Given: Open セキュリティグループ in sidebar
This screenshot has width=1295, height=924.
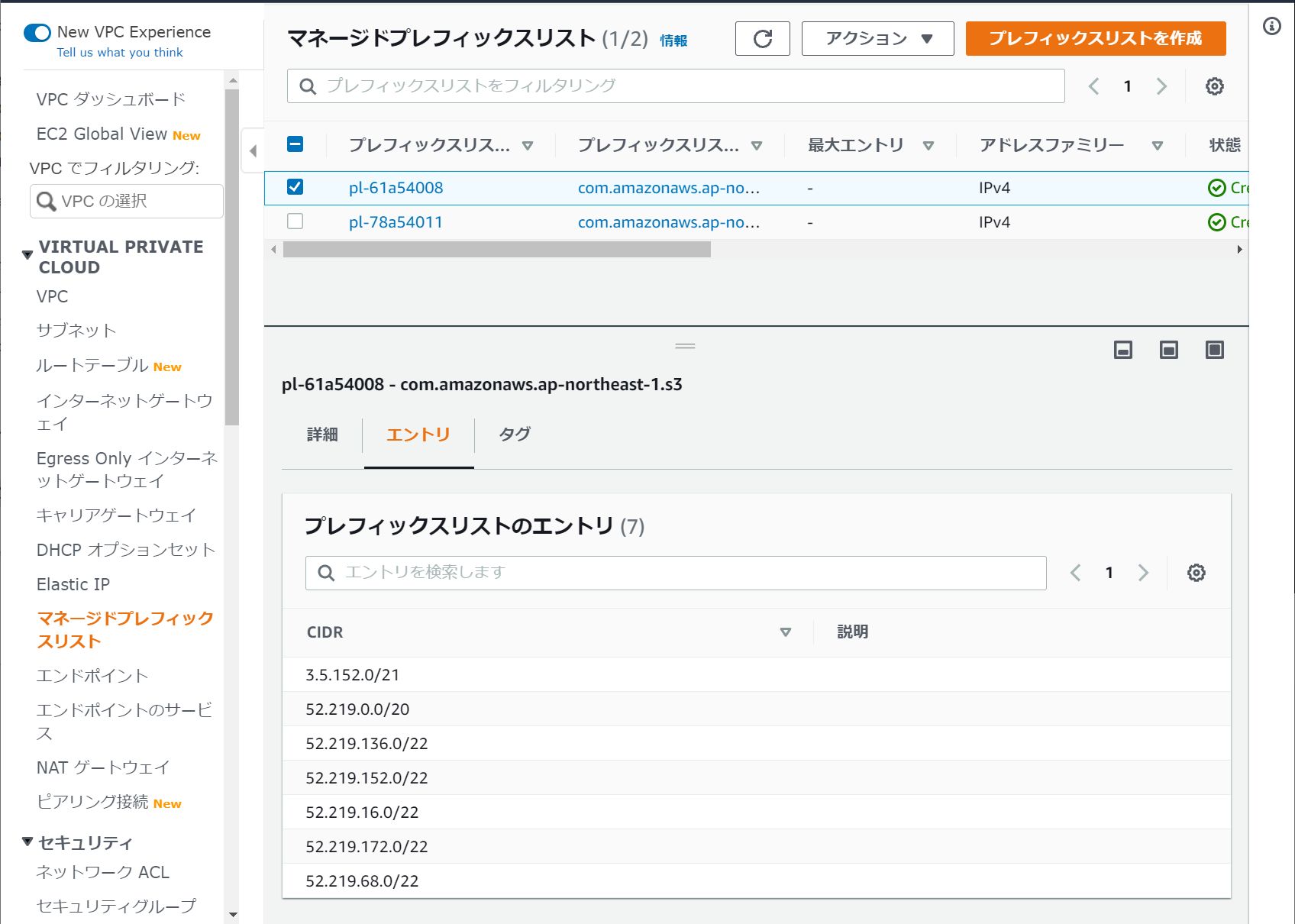Looking at the screenshot, I should point(116,906).
